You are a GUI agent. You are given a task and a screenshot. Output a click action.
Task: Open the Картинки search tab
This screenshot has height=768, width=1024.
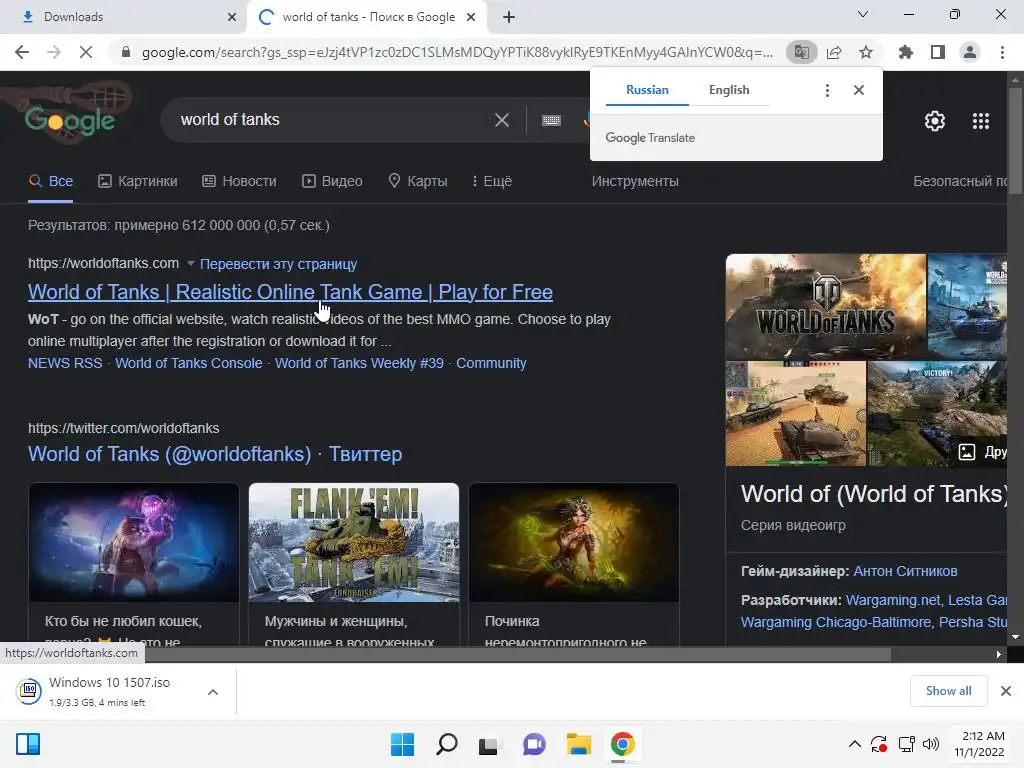pos(138,182)
